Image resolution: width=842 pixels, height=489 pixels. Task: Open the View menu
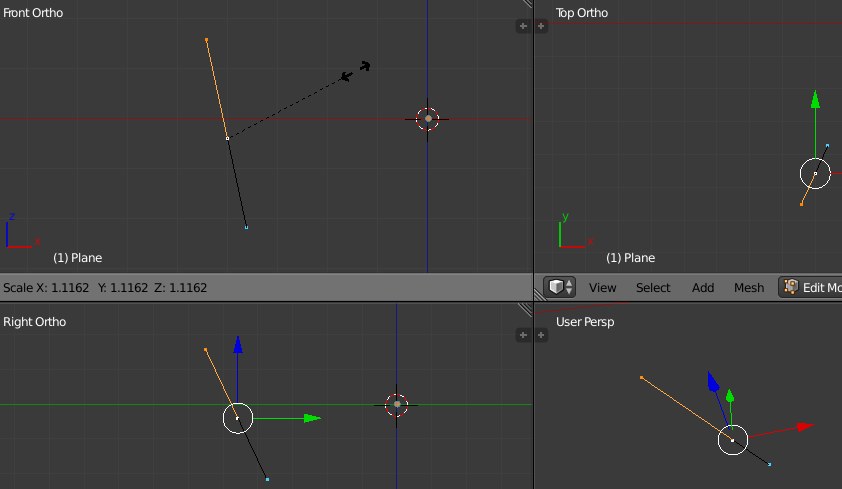click(x=602, y=288)
